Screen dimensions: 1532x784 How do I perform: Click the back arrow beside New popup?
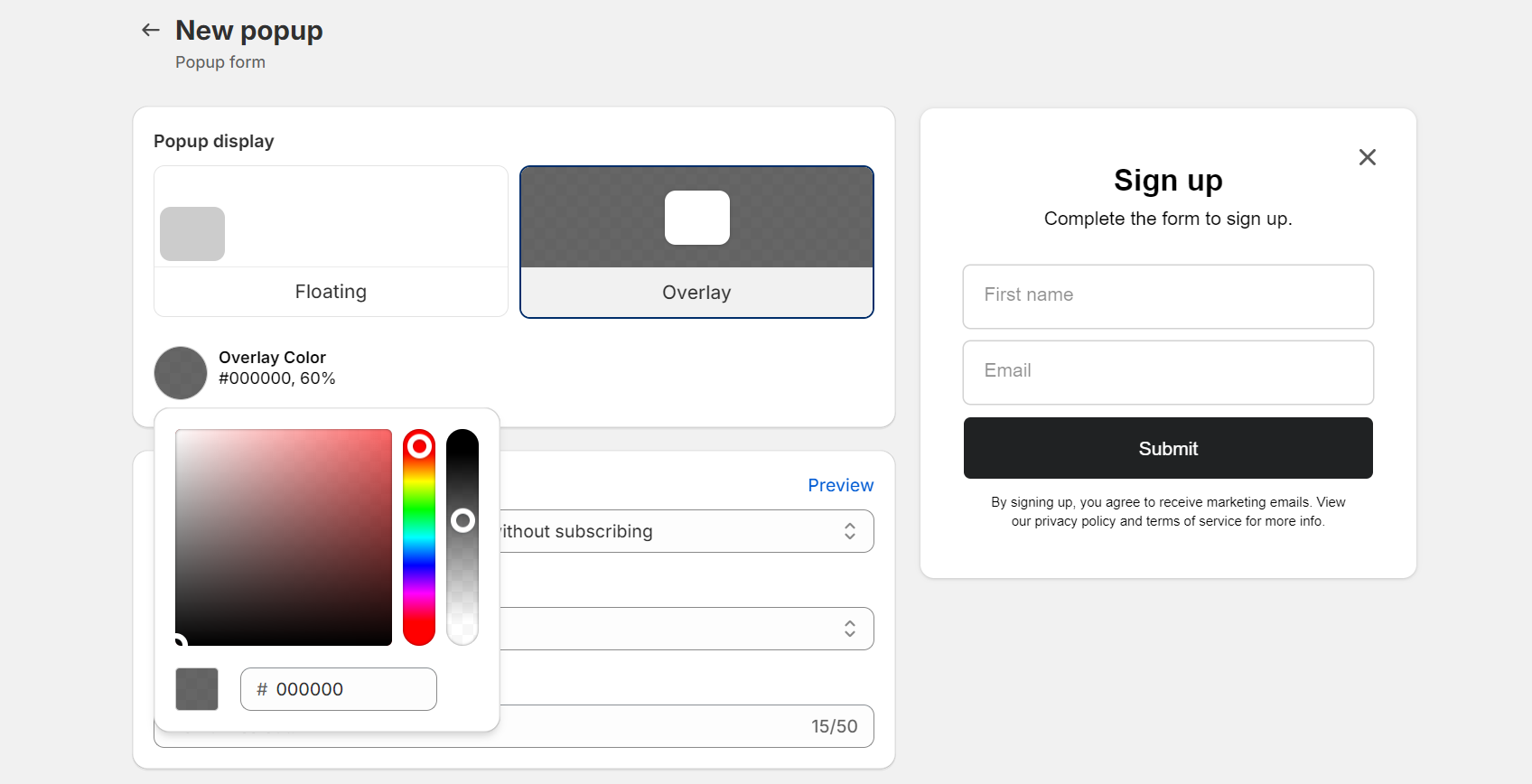click(x=151, y=31)
